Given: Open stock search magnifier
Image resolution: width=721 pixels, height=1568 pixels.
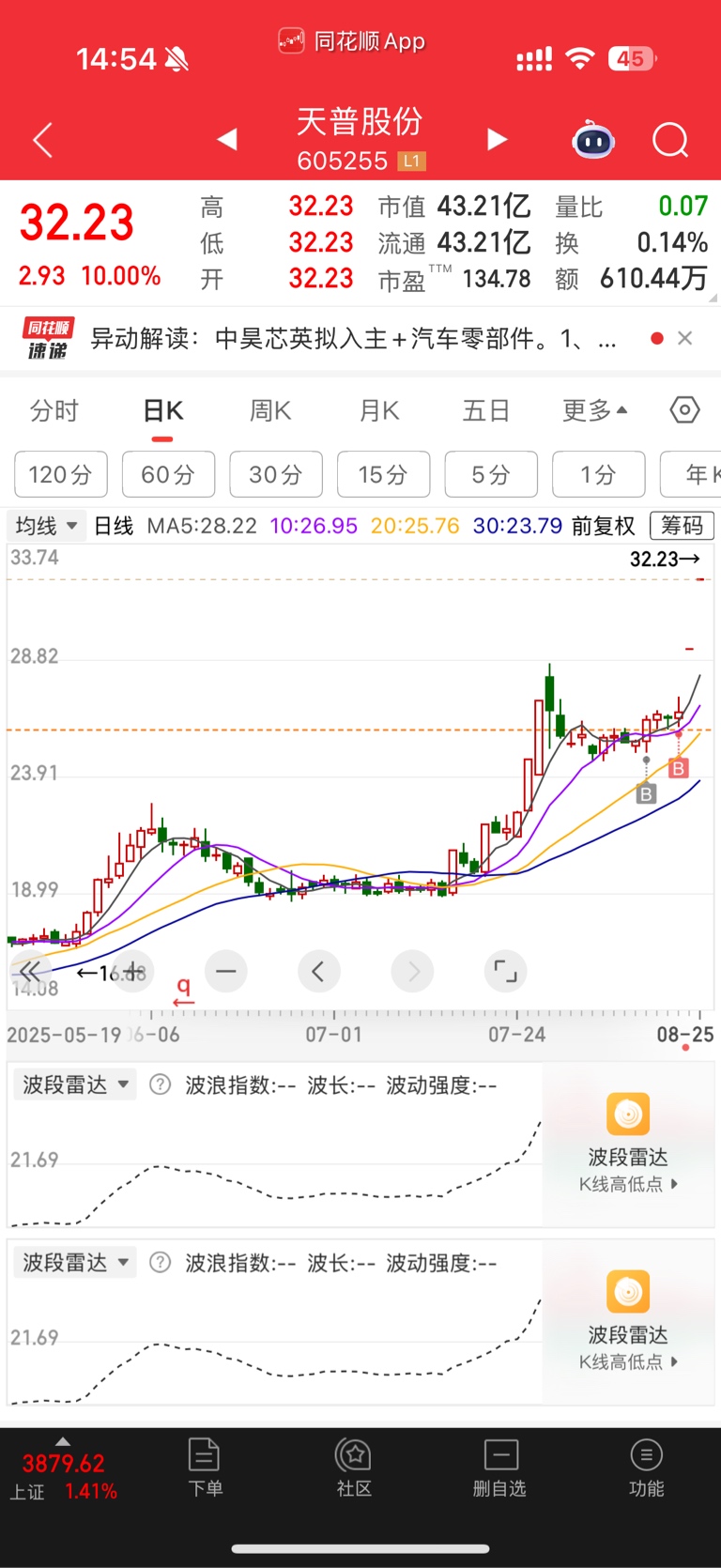Looking at the screenshot, I should pyautogui.click(x=670, y=141).
